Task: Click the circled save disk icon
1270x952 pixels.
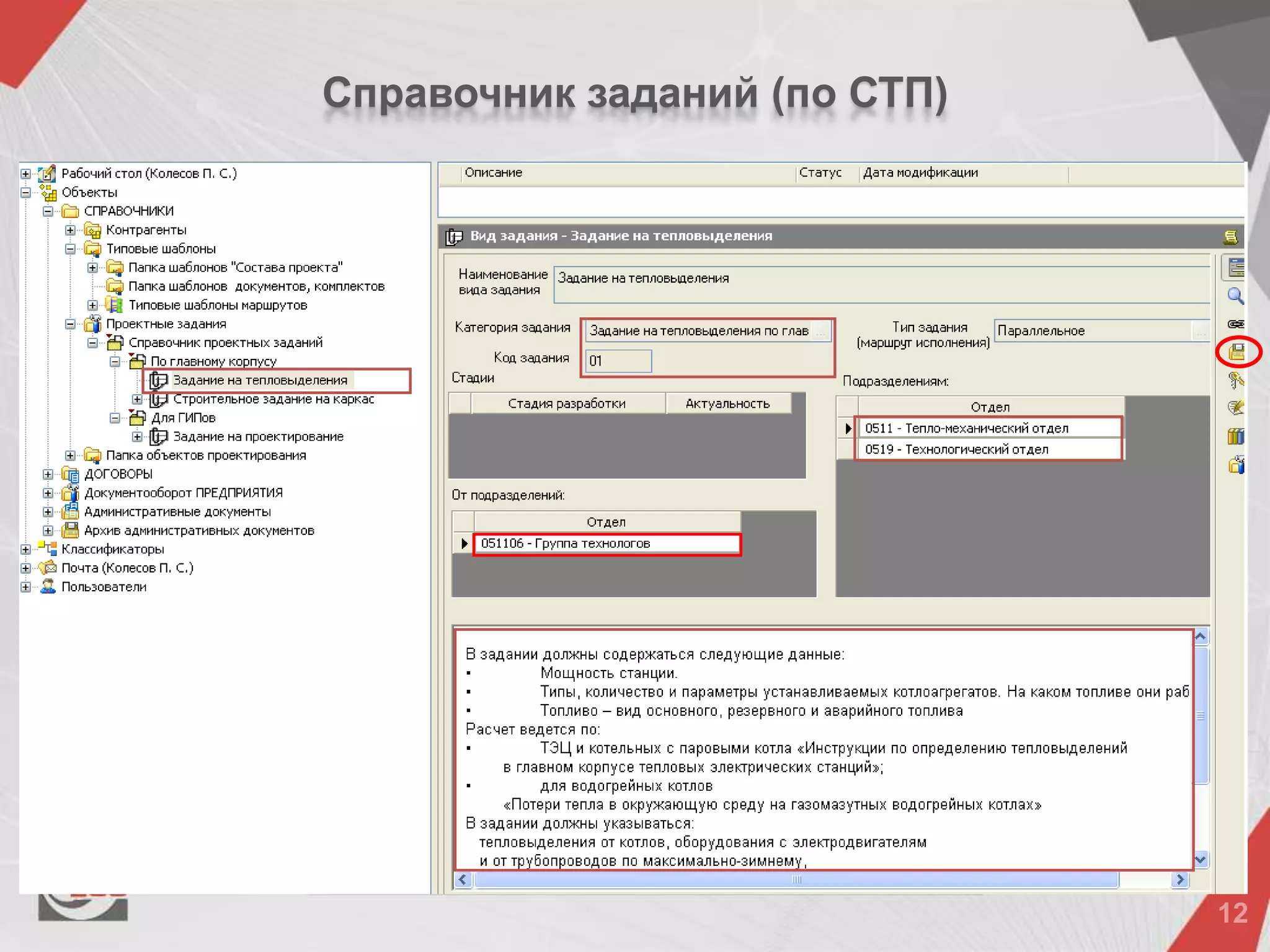Action: click(1237, 352)
